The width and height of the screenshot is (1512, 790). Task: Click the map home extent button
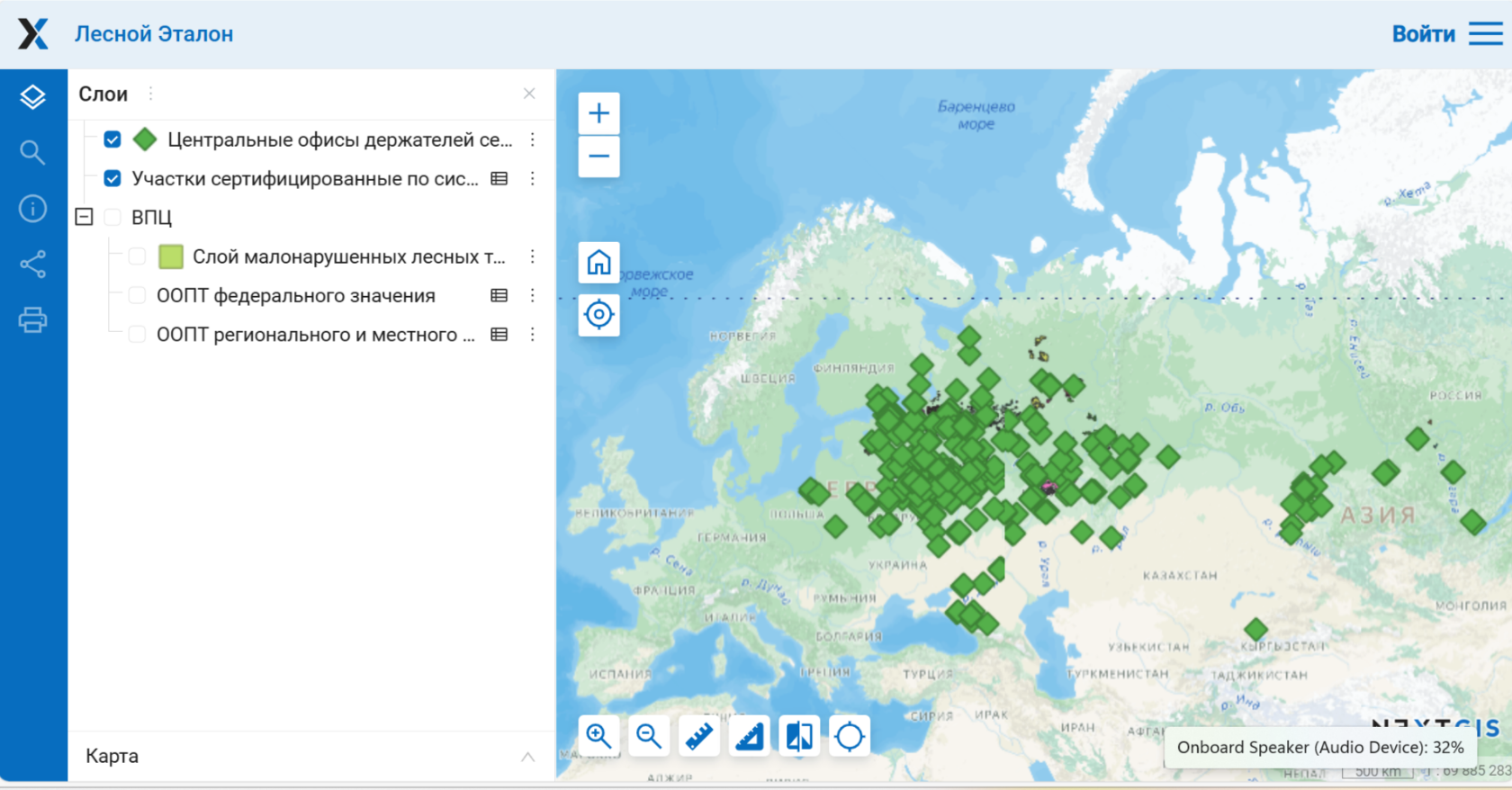(598, 263)
